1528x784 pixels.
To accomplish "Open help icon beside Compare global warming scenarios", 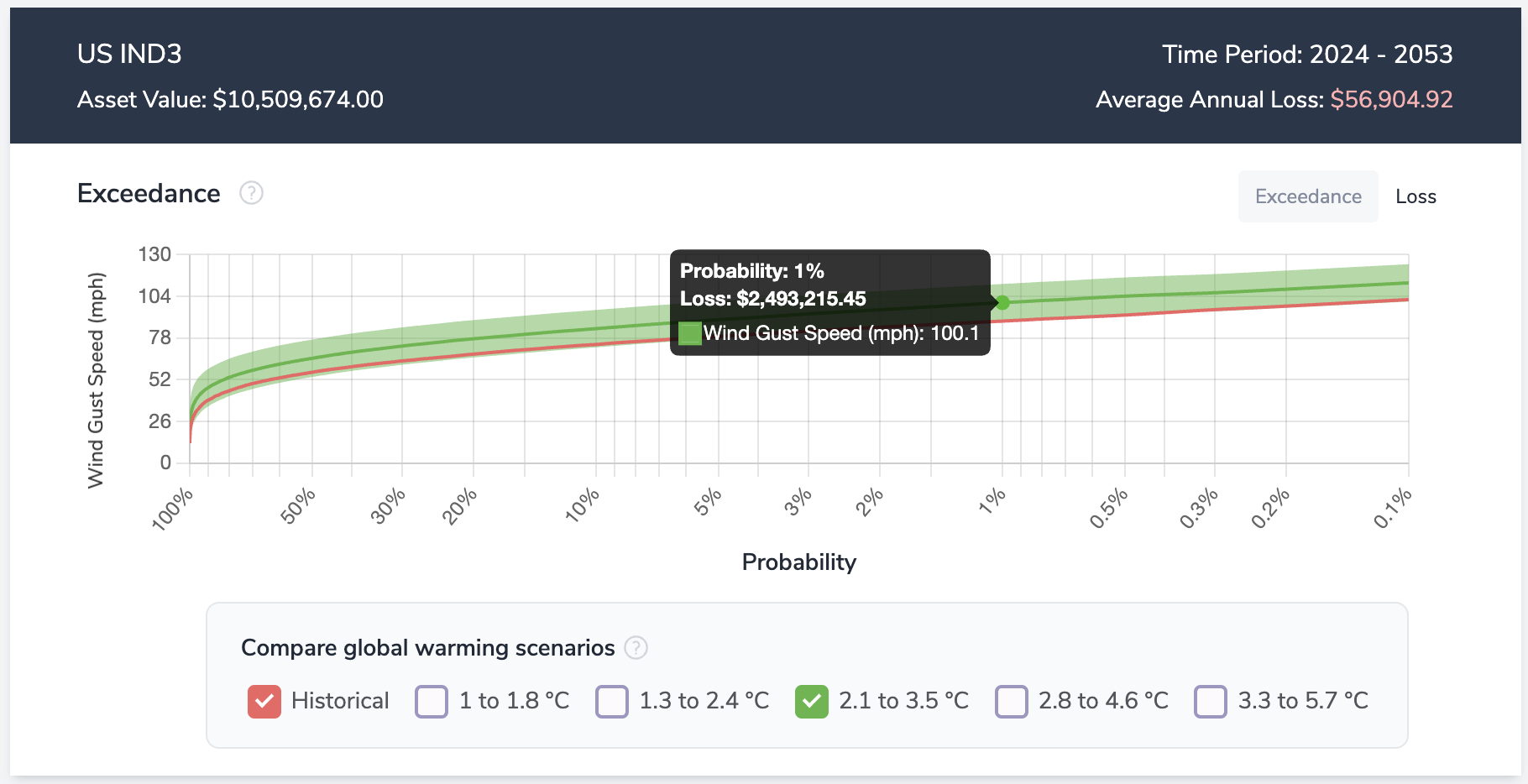I will tap(636, 648).
